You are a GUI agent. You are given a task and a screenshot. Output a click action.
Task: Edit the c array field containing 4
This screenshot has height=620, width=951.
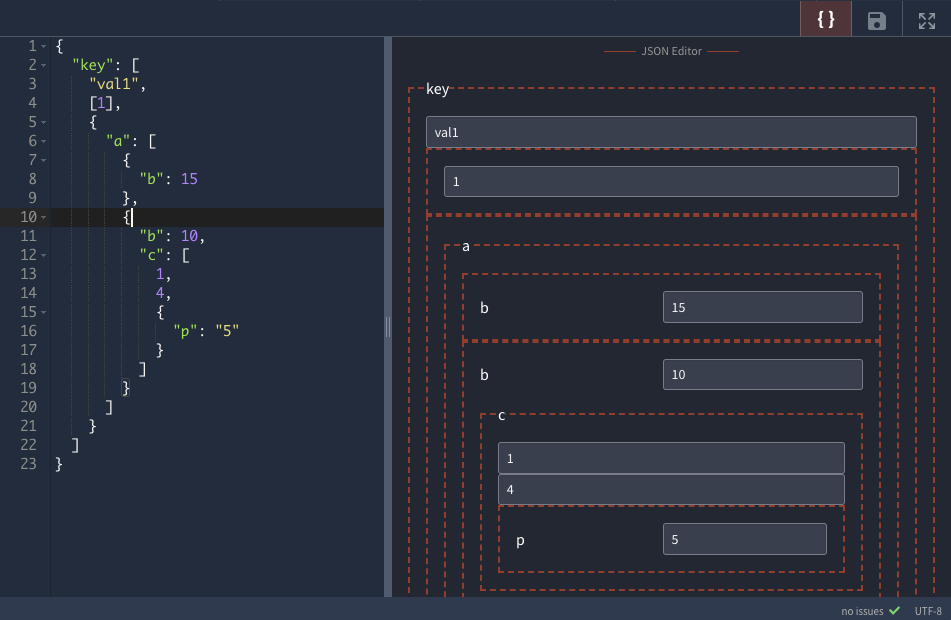tap(671, 490)
